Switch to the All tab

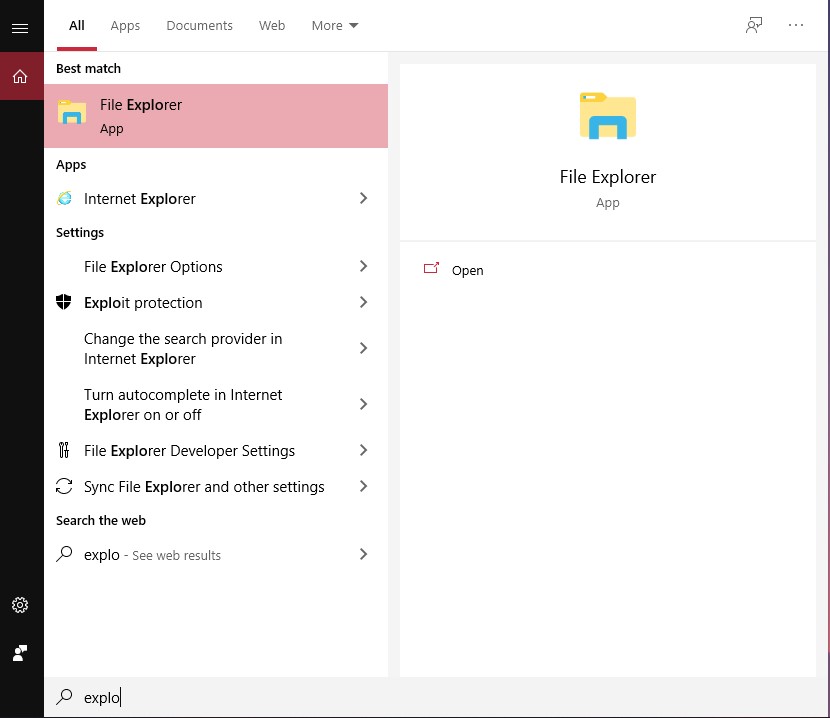(x=77, y=25)
